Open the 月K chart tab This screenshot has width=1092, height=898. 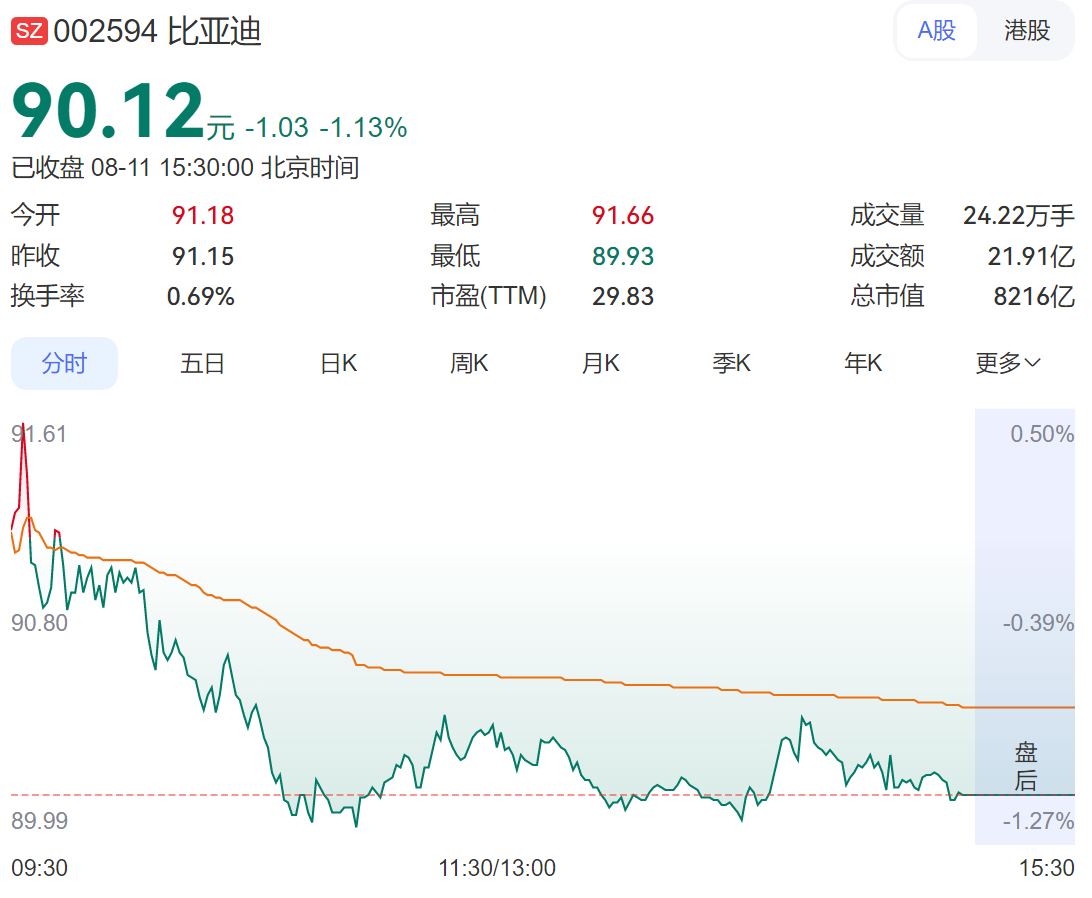coord(600,363)
